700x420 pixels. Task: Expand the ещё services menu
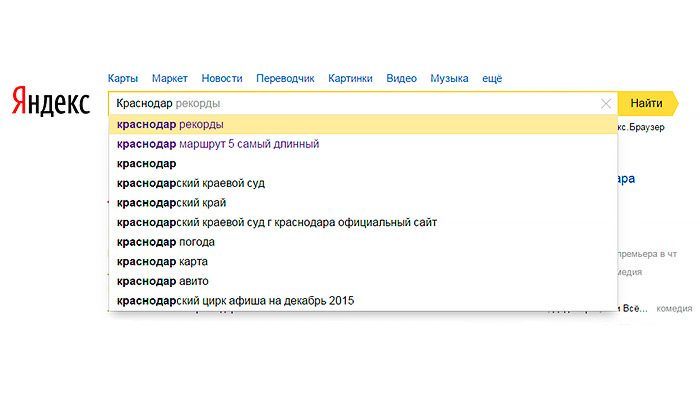[x=492, y=79]
